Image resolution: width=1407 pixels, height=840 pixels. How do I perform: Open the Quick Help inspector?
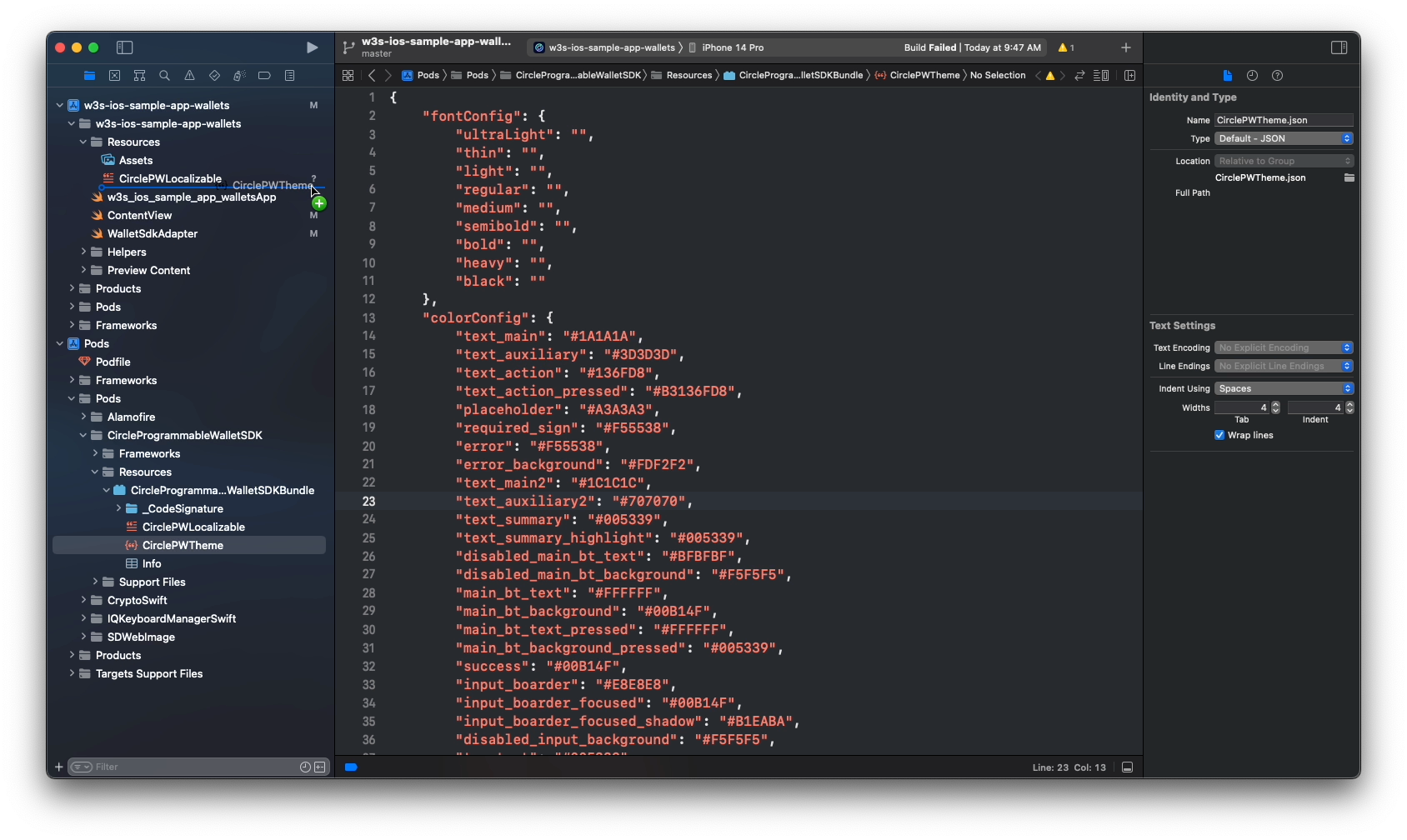point(1277,76)
